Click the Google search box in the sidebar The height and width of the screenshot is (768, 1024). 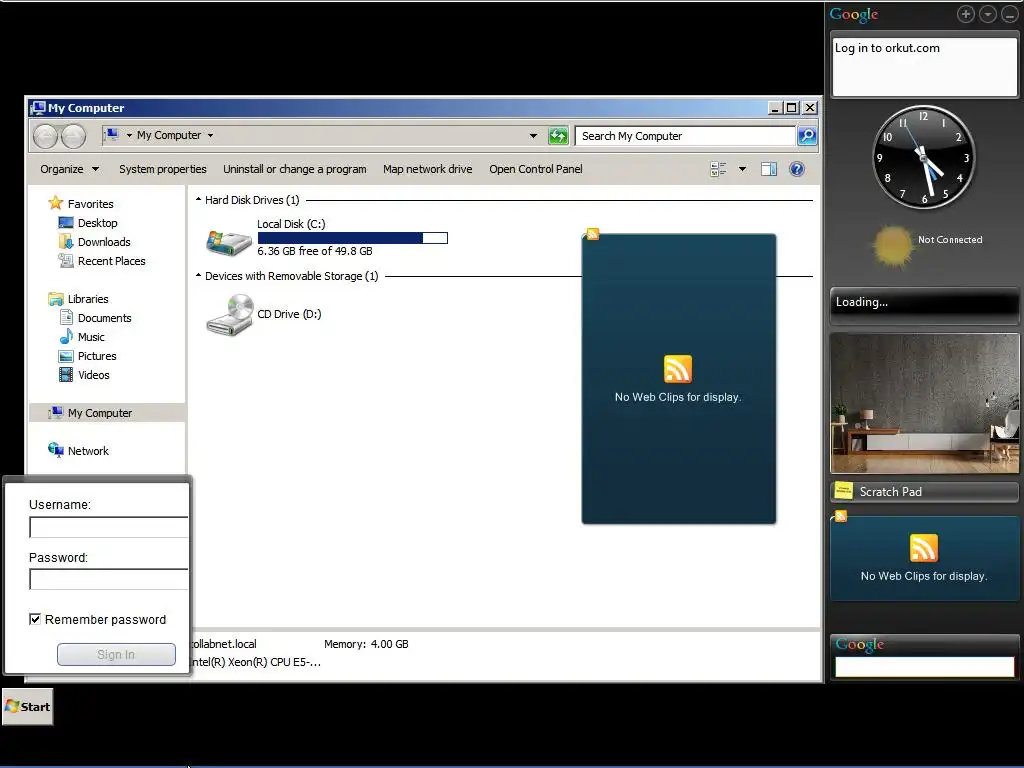pyautogui.click(x=924, y=667)
